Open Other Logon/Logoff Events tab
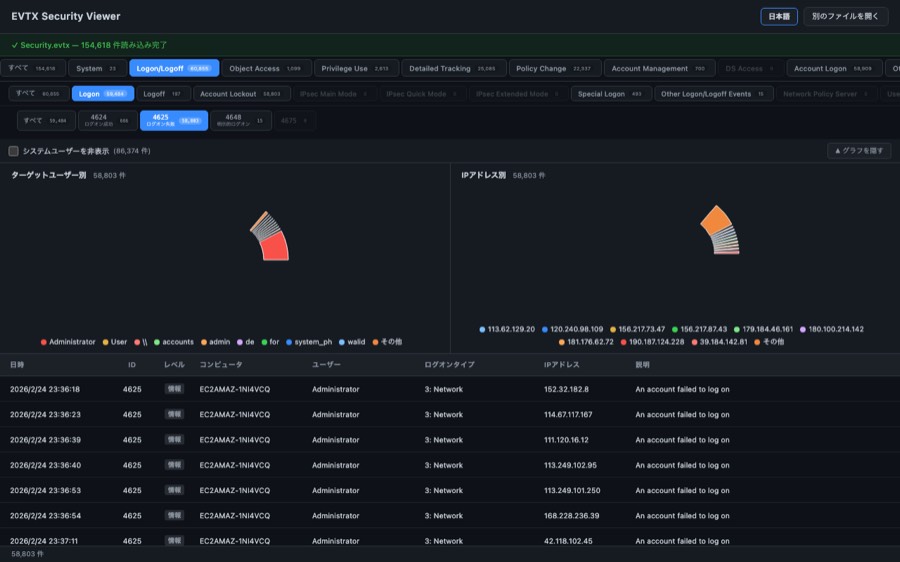 coord(713,94)
